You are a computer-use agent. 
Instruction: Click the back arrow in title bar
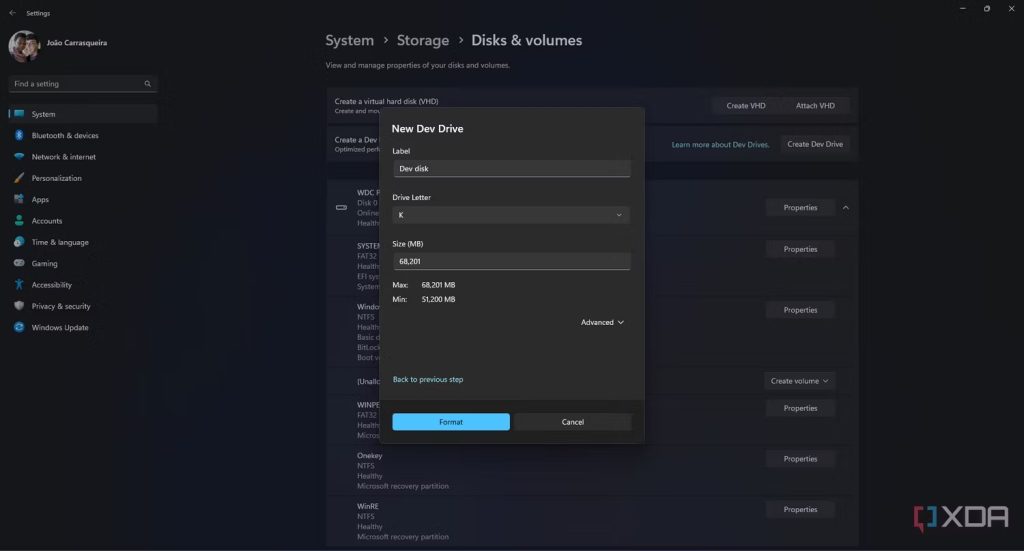pyautogui.click(x=12, y=13)
